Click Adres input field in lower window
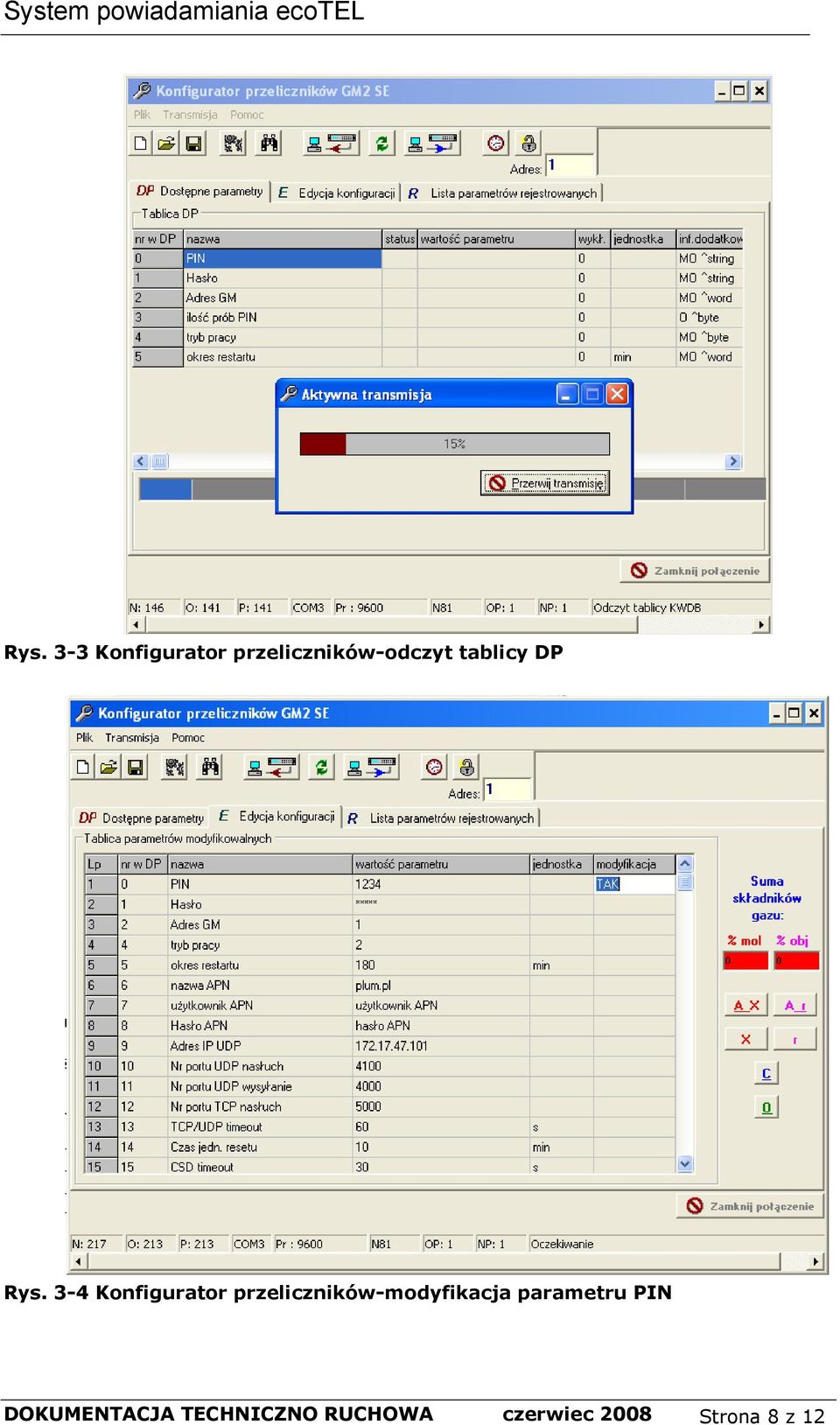This screenshot has width=840, height=1425. coord(507,790)
